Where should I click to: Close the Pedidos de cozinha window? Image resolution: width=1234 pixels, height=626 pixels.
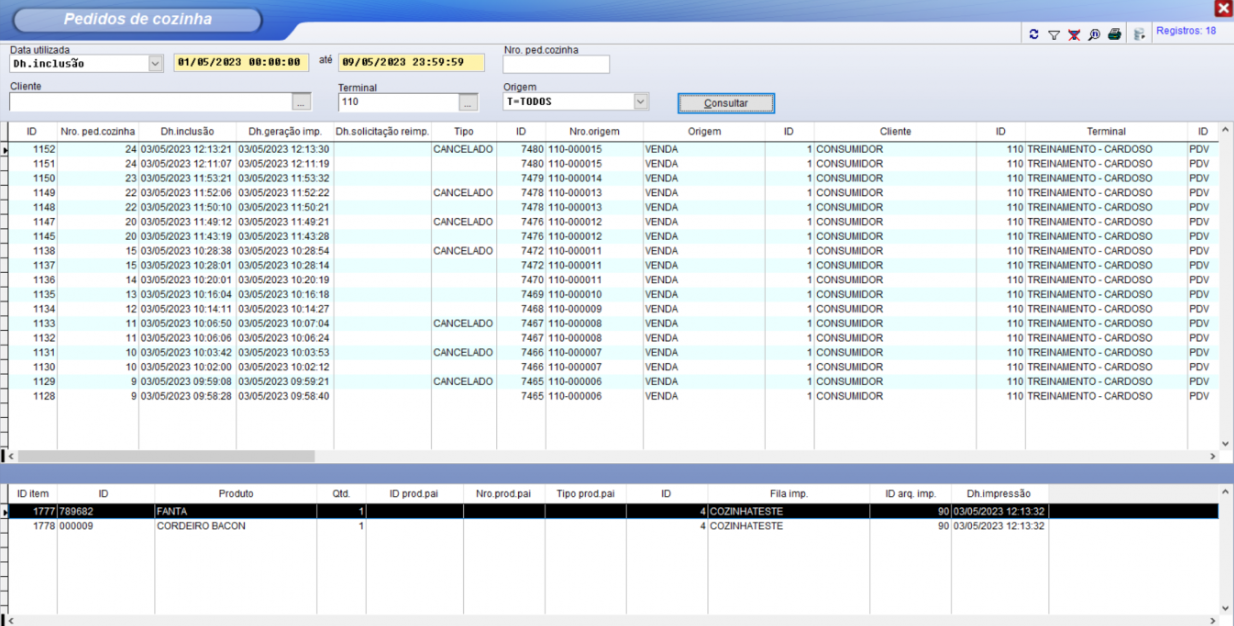pyautogui.click(x=1222, y=8)
